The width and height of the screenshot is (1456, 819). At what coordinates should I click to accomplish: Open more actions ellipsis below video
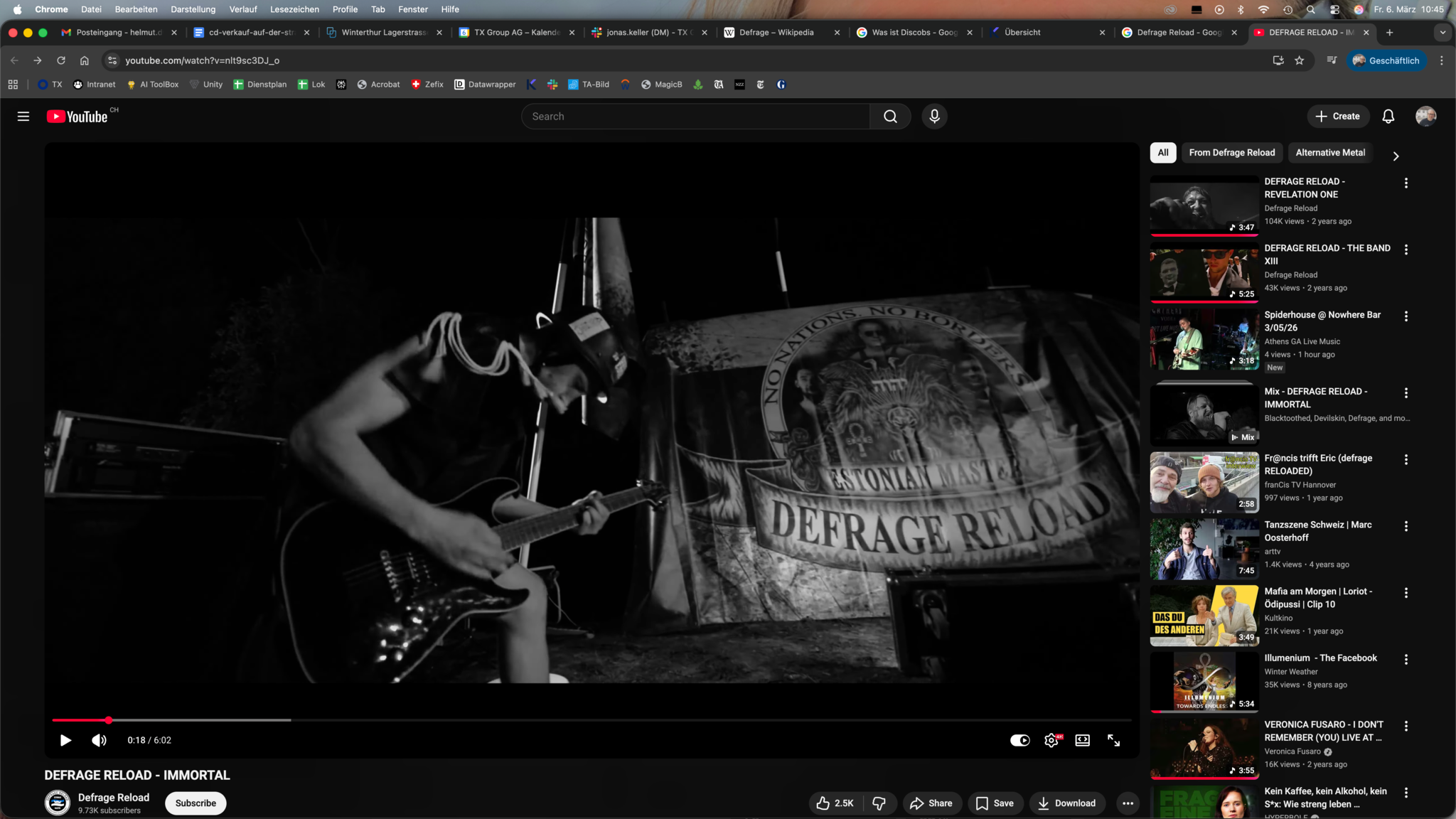click(1128, 803)
